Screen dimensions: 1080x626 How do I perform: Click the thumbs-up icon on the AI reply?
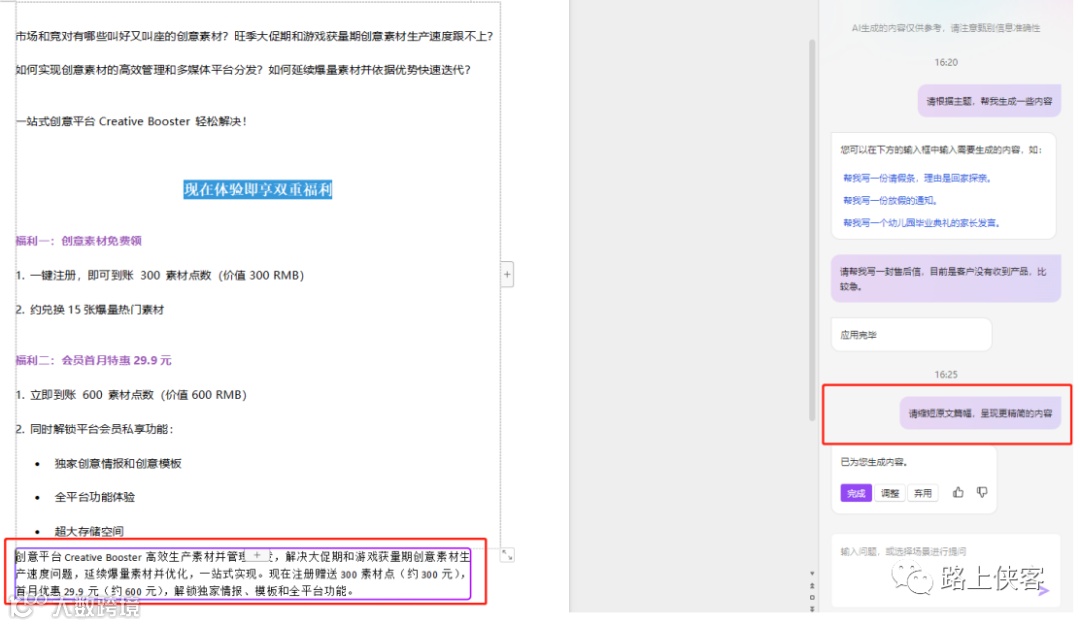point(957,492)
